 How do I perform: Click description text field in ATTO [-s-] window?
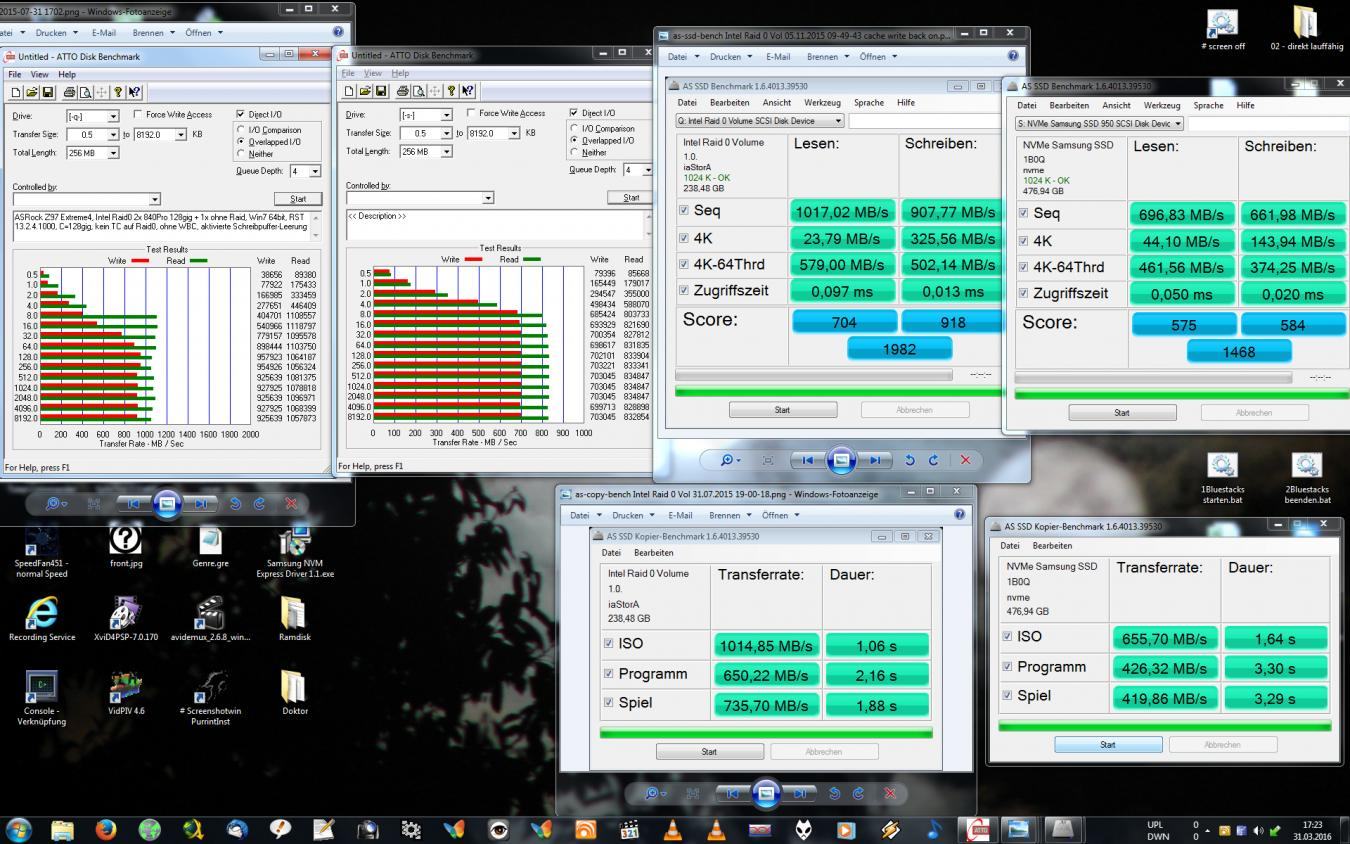(497, 224)
